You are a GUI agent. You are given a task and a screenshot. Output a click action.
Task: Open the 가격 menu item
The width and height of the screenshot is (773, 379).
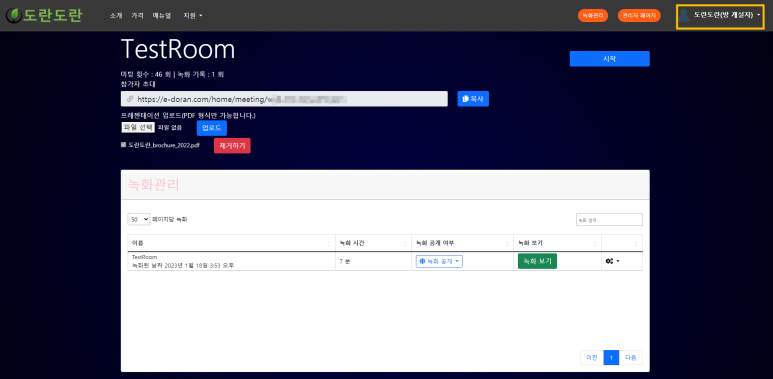[x=137, y=16]
